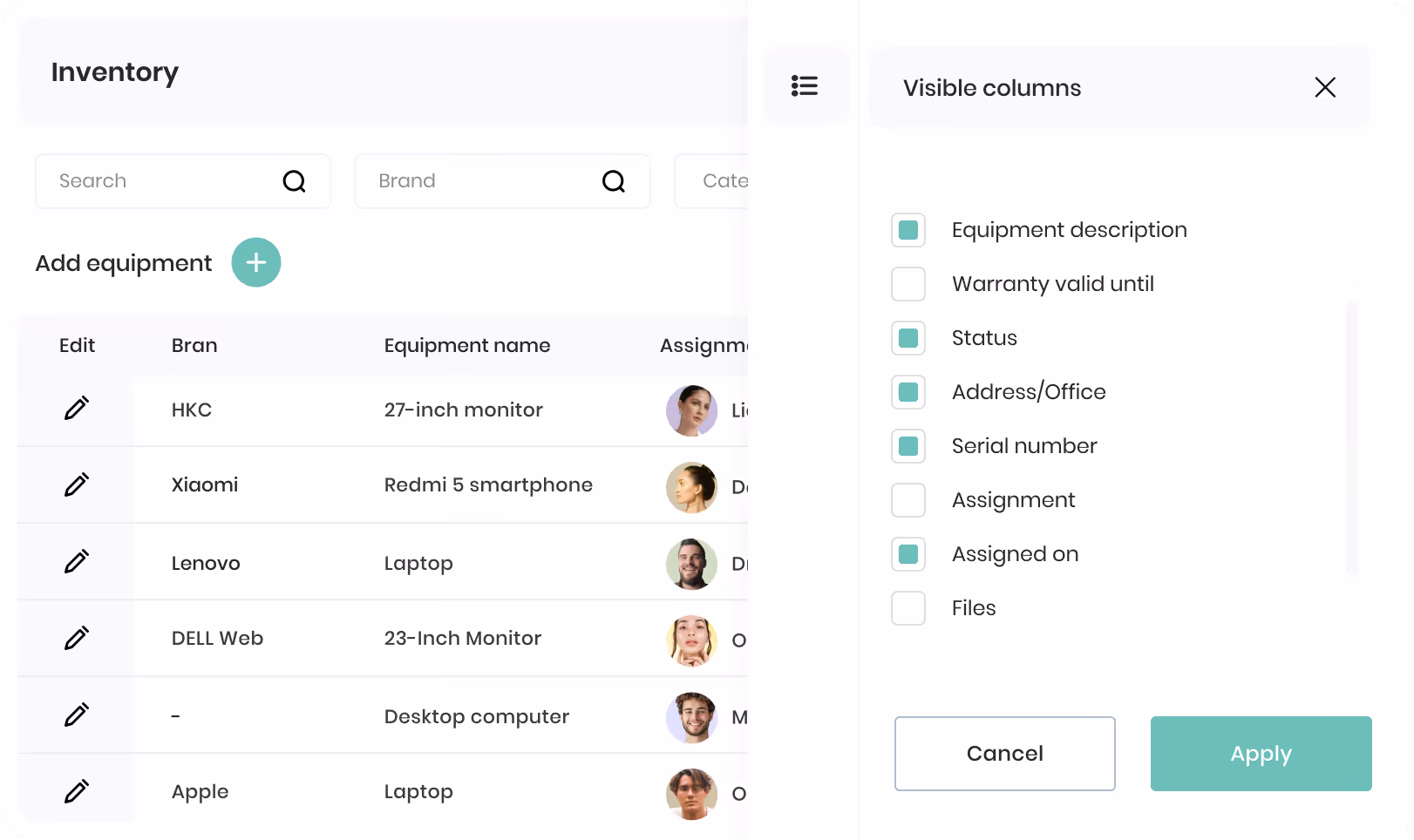Screen dimensions: 1414x840
Task: Click the edit pencil for DELL Web row
Action: pos(77,638)
